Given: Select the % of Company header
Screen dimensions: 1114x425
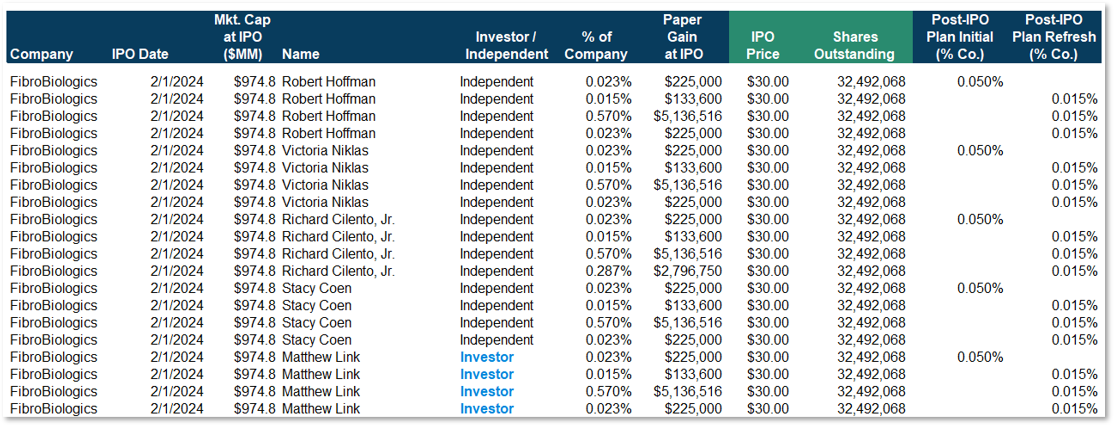Looking at the screenshot, I should tap(596, 46).
